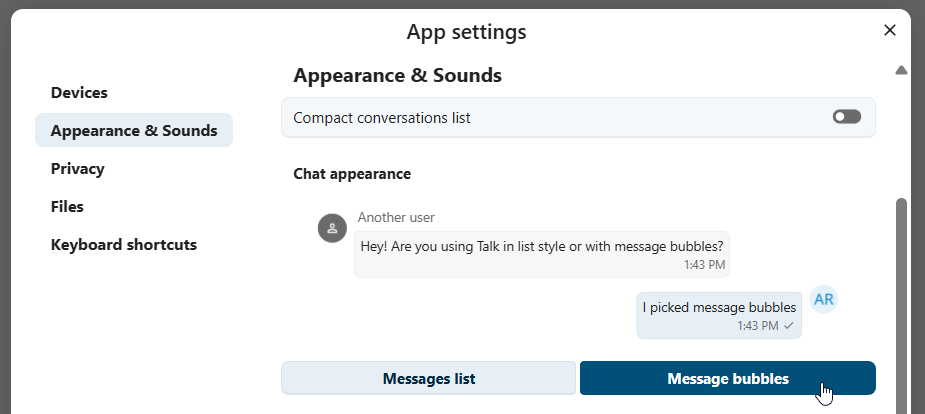The height and width of the screenshot is (414, 925).
Task: Click the Chat appearance heading
Action: tap(352, 174)
